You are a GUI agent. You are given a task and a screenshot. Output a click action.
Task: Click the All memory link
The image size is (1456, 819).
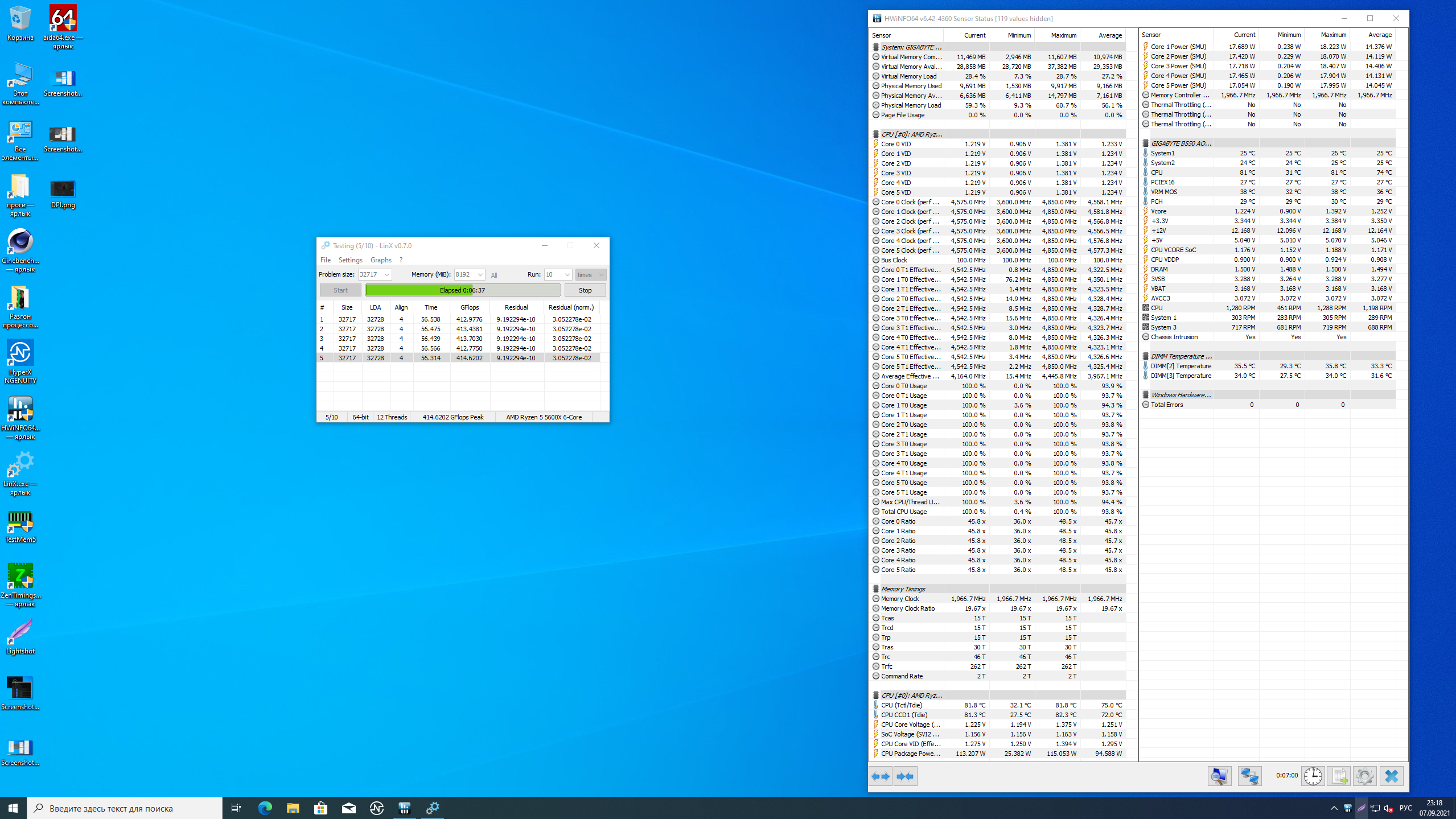click(x=494, y=275)
